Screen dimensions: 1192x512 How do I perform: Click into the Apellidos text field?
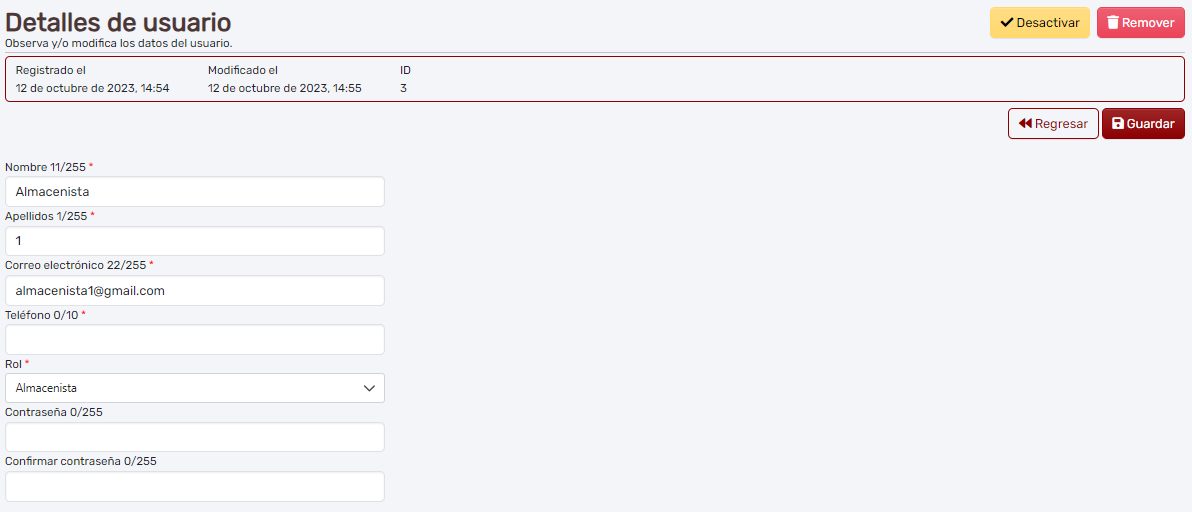pyautogui.click(x=195, y=241)
